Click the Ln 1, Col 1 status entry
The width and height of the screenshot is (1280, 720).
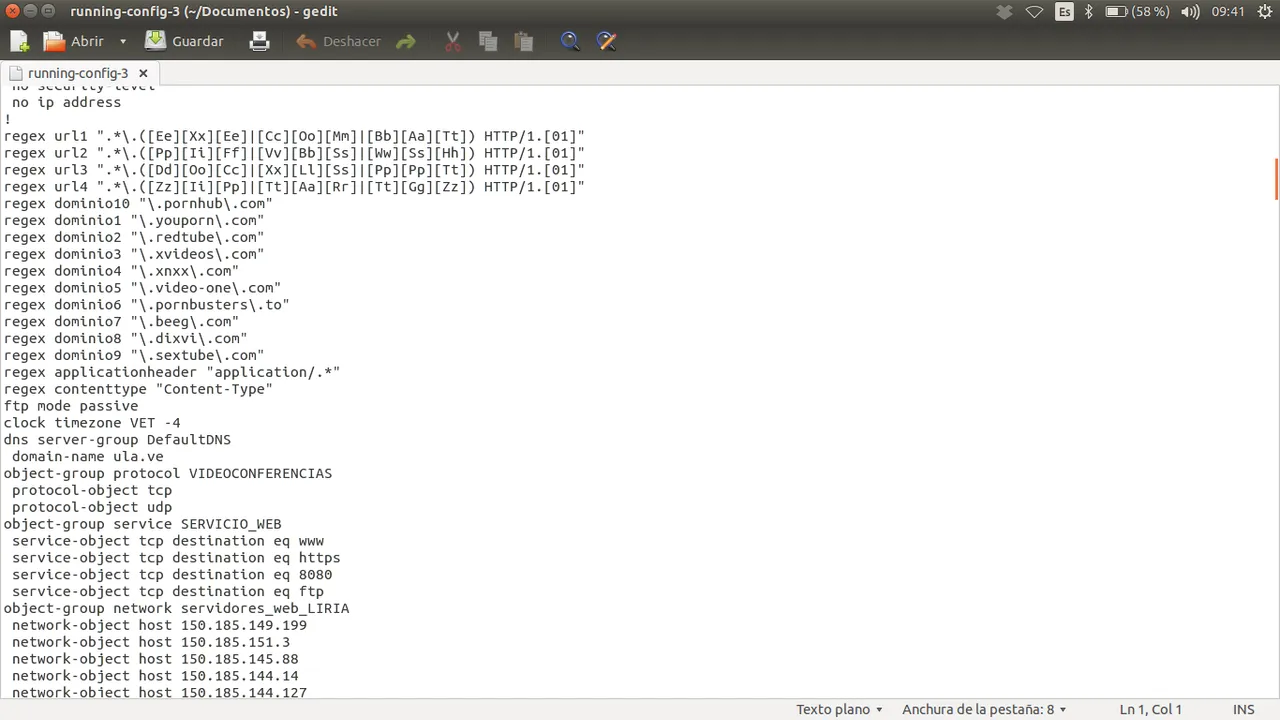(x=1150, y=709)
